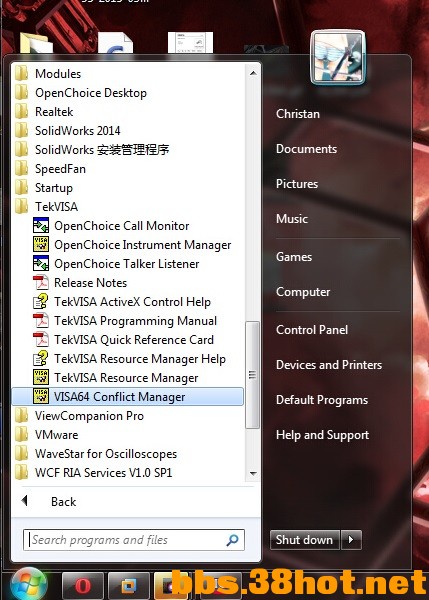This screenshot has width=429, height=600.
Task: Click scroll-down arrow of programs list
Action: point(253,474)
